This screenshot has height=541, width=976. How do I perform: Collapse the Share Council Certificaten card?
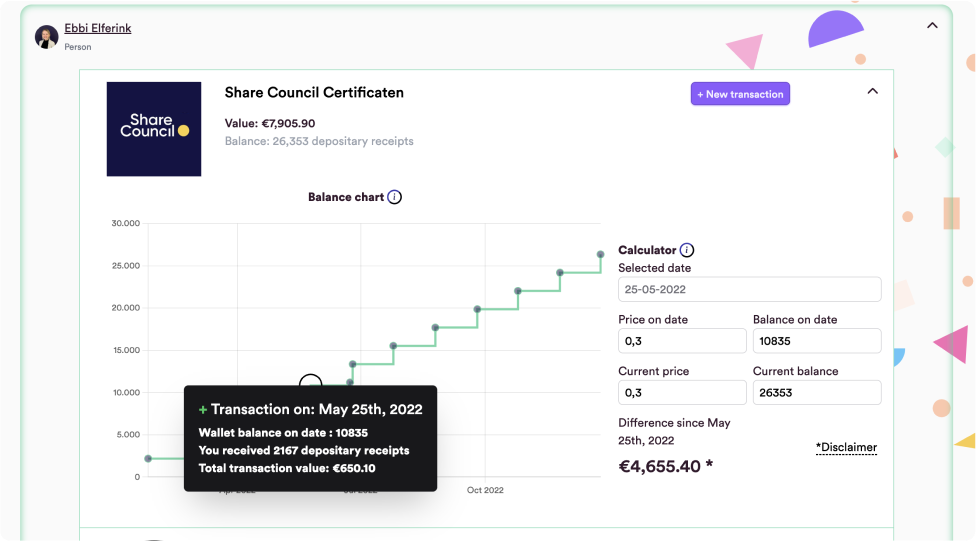pyautogui.click(x=872, y=92)
